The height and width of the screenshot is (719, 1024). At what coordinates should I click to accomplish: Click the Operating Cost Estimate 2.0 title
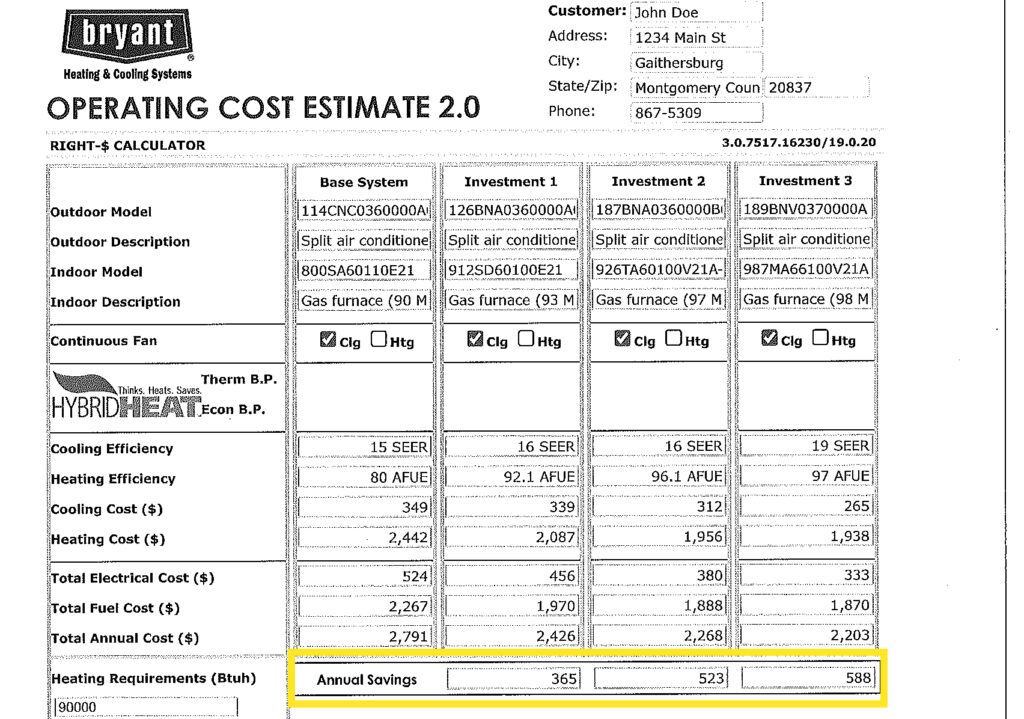coord(264,108)
